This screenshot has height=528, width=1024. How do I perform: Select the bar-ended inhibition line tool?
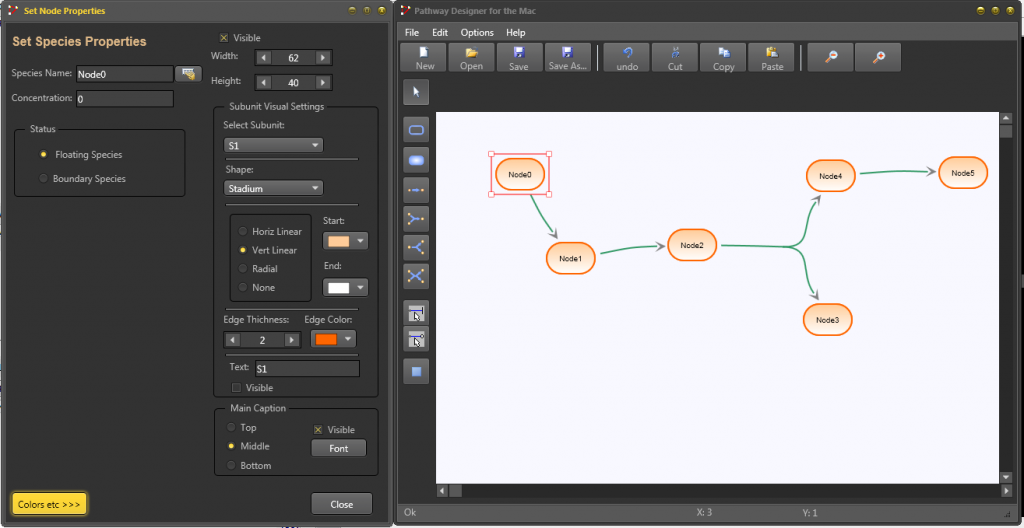[416, 313]
